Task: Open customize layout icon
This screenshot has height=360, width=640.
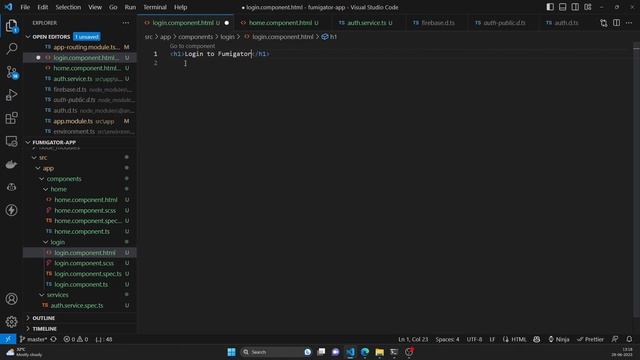Action: point(588,7)
